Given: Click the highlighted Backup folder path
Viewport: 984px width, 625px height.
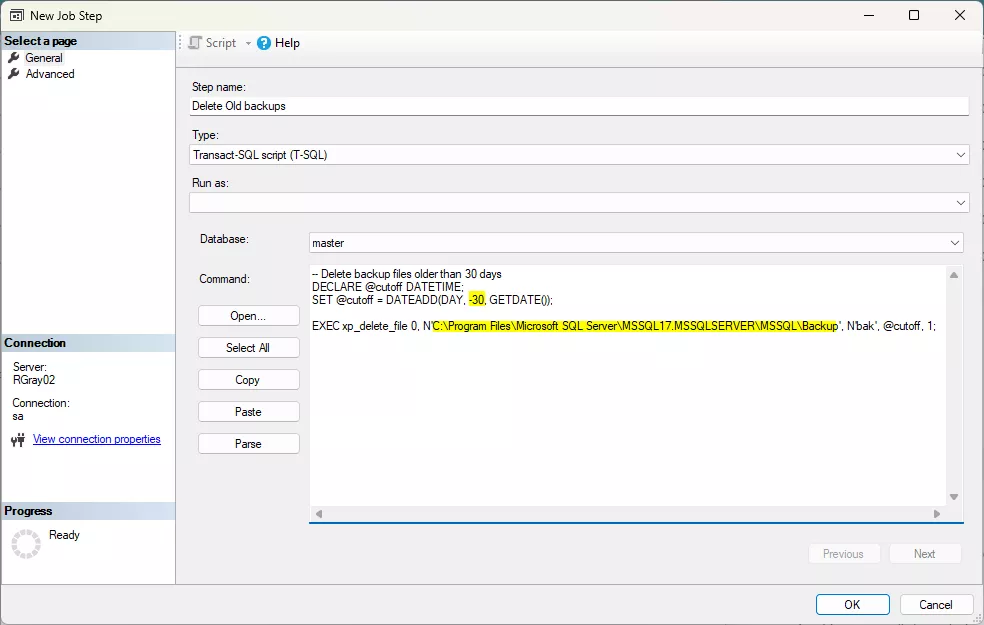Looking at the screenshot, I should tap(635, 326).
